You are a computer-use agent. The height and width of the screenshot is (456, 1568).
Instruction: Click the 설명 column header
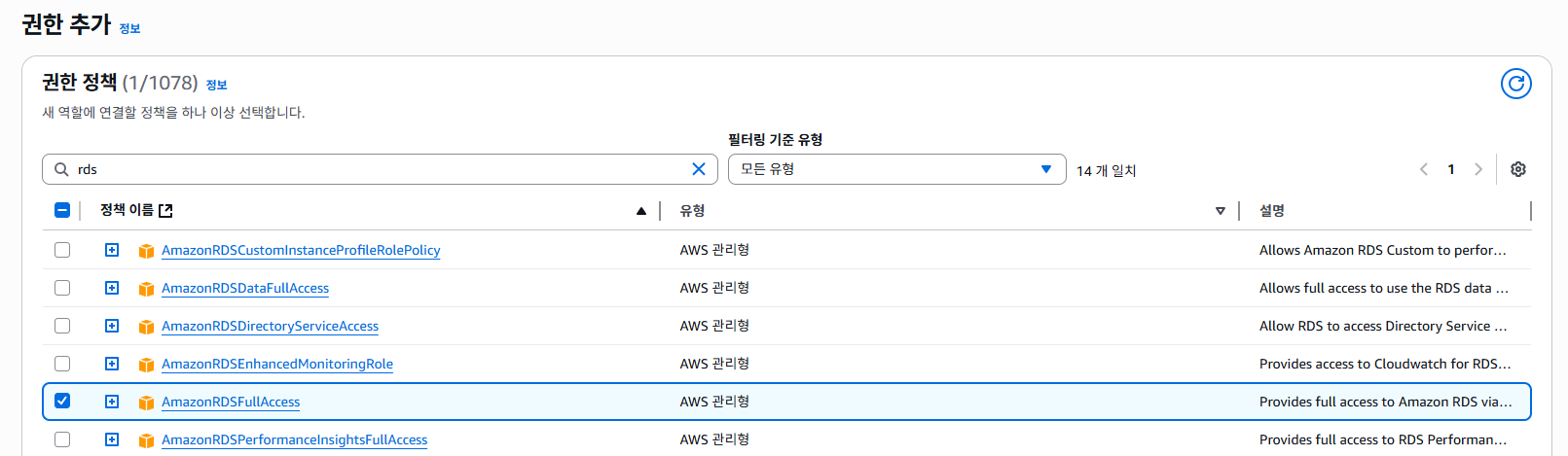(1271, 210)
